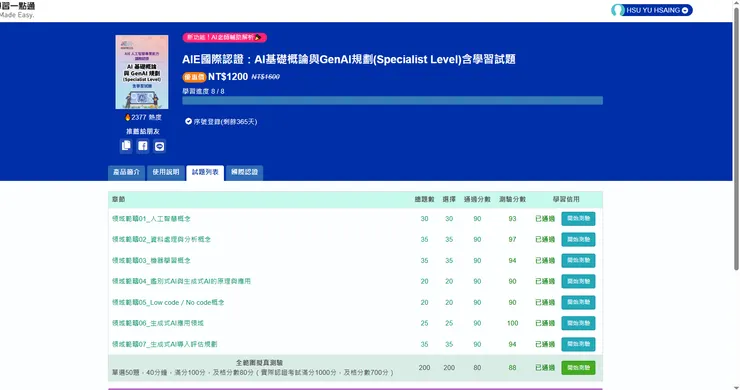The height and width of the screenshot is (390, 740).
Task: Click the struck-through NT$1600 original price
Action: point(265,76)
